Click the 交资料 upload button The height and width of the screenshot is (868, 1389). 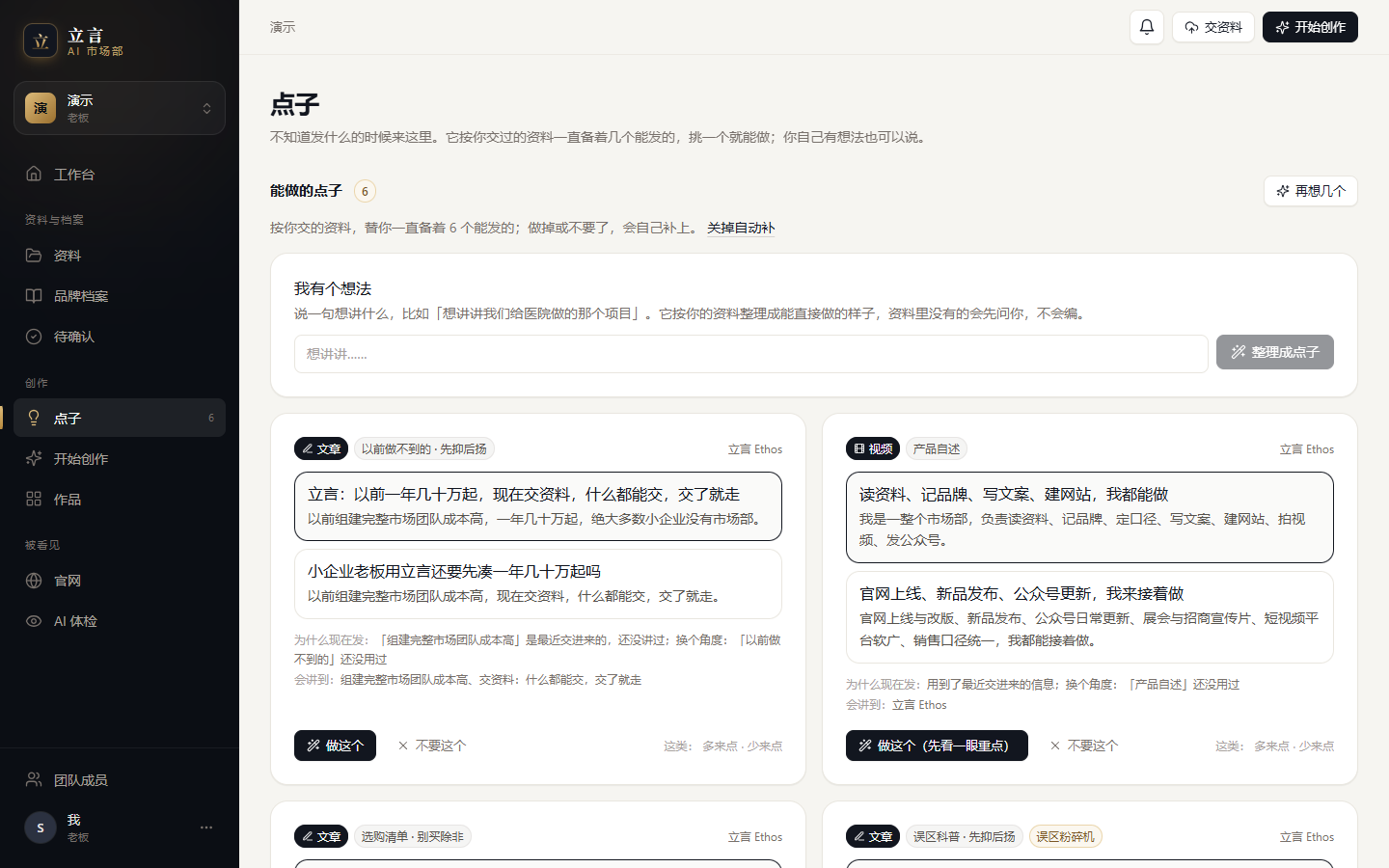coord(1213,27)
